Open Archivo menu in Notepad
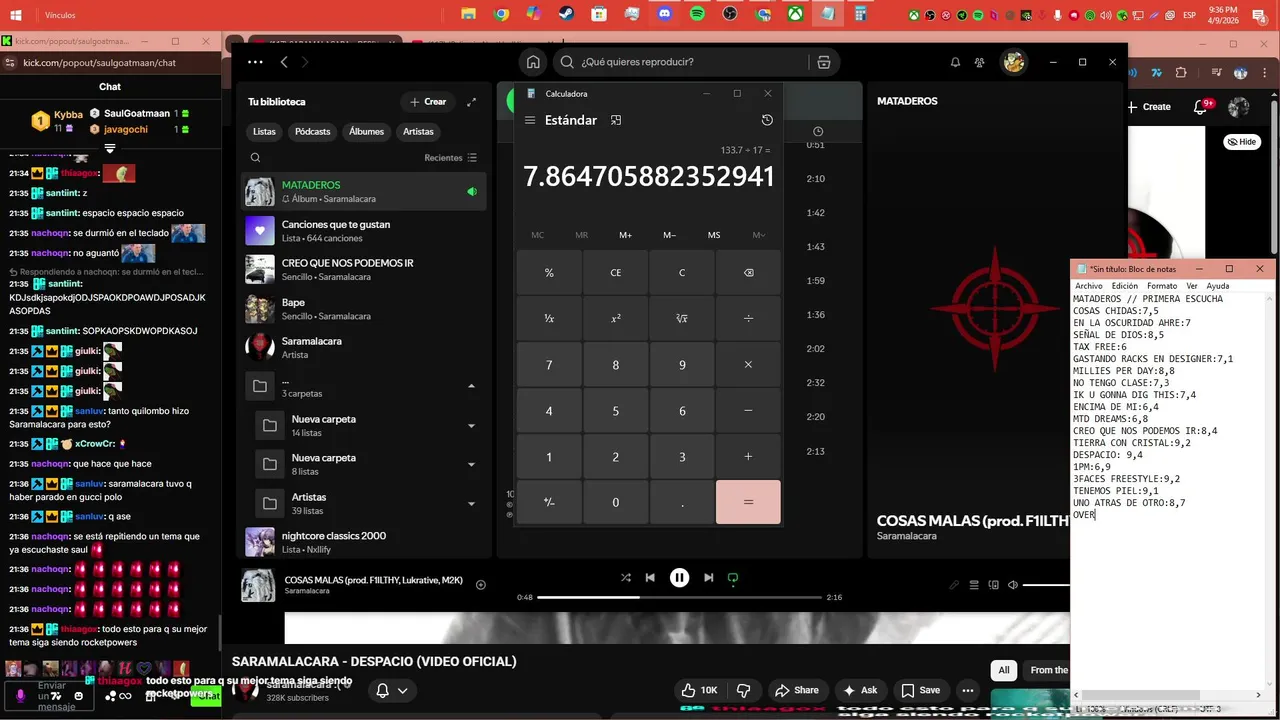 point(1089,286)
